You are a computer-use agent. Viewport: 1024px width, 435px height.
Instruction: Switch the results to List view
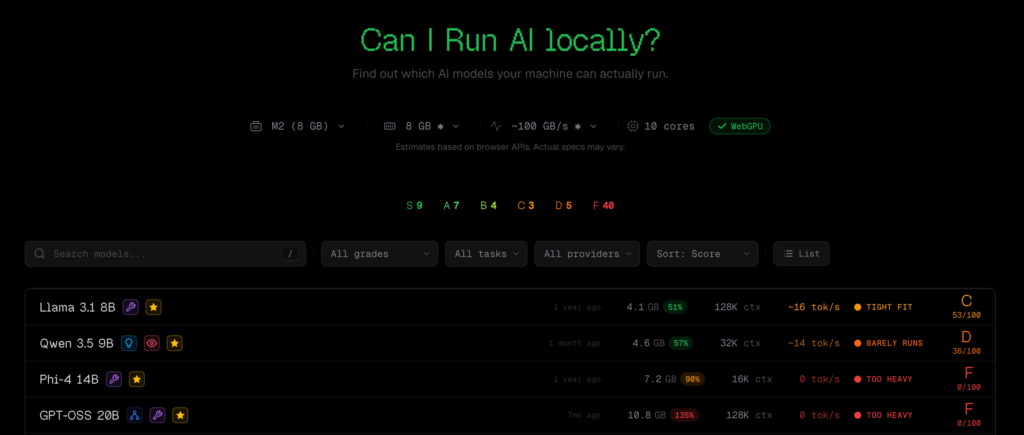(x=801, y=254)
